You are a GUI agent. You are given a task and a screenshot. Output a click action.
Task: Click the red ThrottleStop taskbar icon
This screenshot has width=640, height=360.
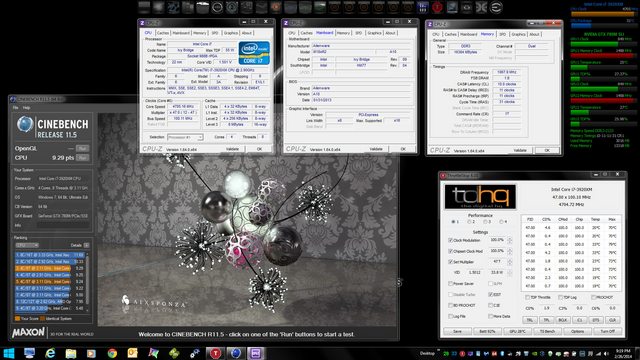pyautogui.click(x=216, y=353)
